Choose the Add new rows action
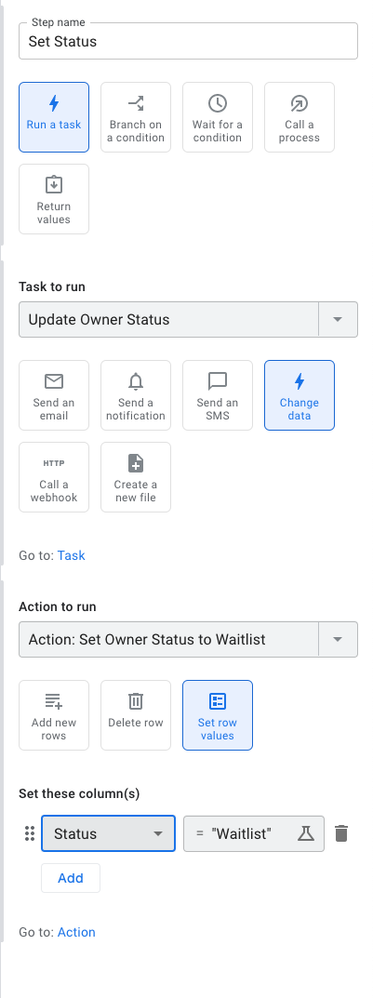 [54, 715]
